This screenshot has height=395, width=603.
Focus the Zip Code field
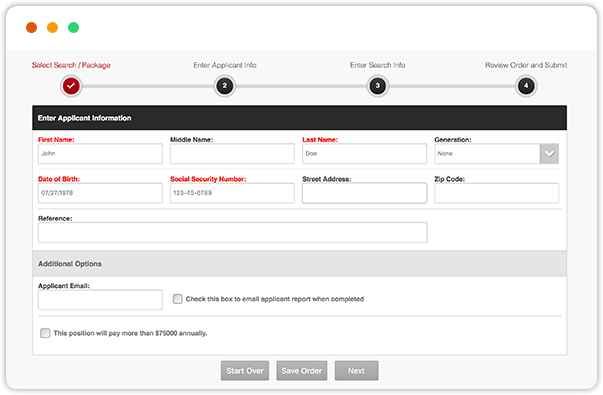[x=496, y=193]
